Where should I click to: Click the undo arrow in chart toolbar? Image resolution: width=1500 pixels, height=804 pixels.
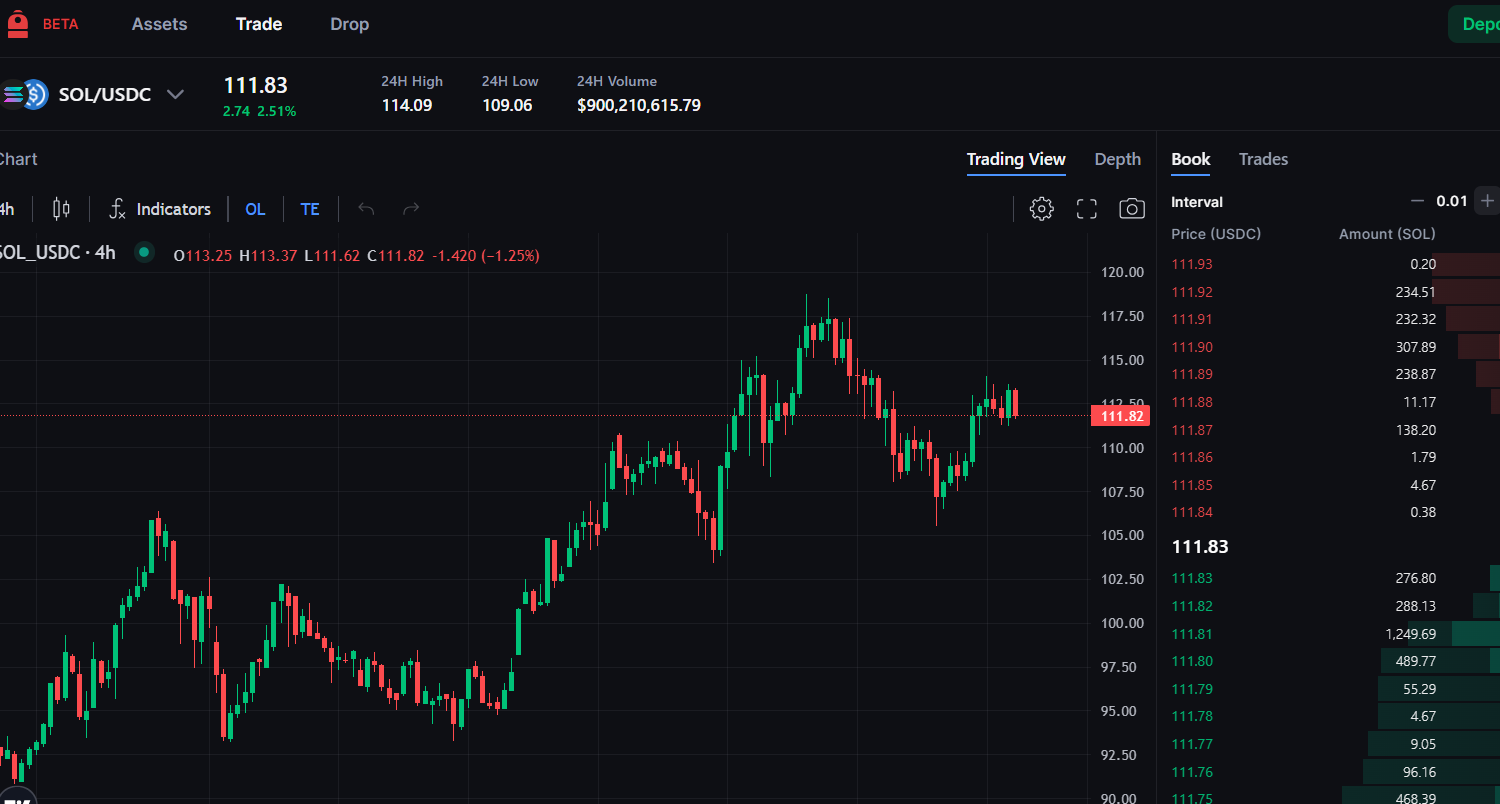[x=366, y=209]
